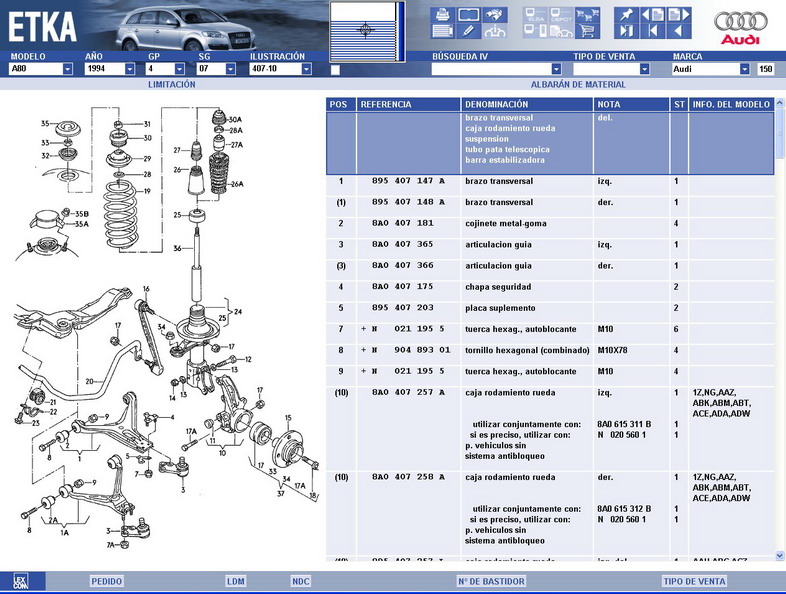
Task: Expand the GP dropdown
Action: tap(165, 69)
